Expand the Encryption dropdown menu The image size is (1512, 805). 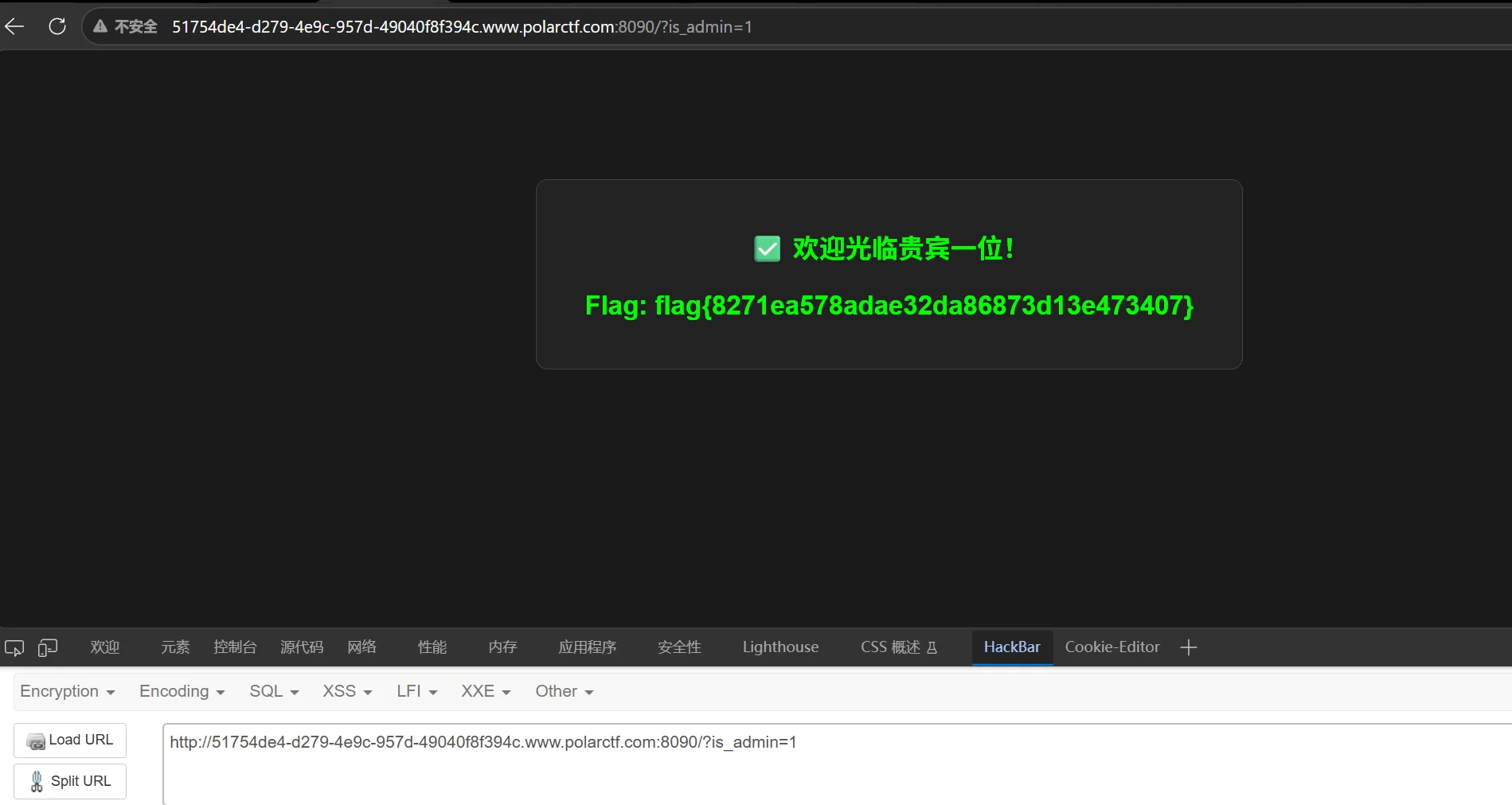tap(68, 691)
